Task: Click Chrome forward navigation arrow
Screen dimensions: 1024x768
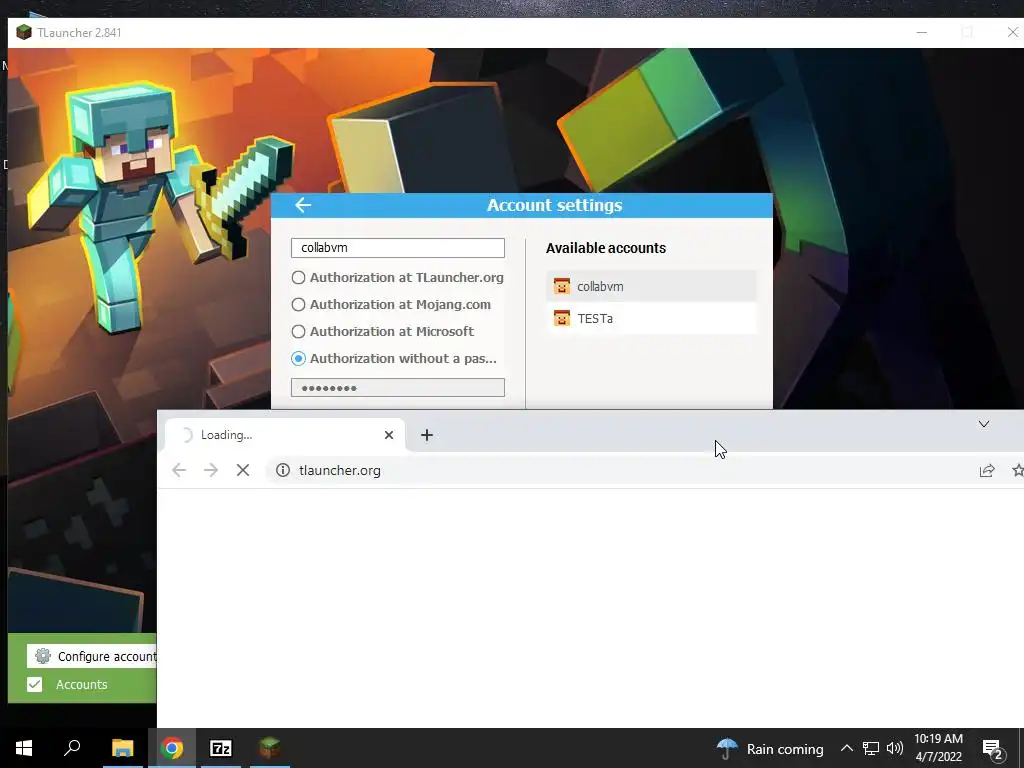Action: [x=210, y=470]
